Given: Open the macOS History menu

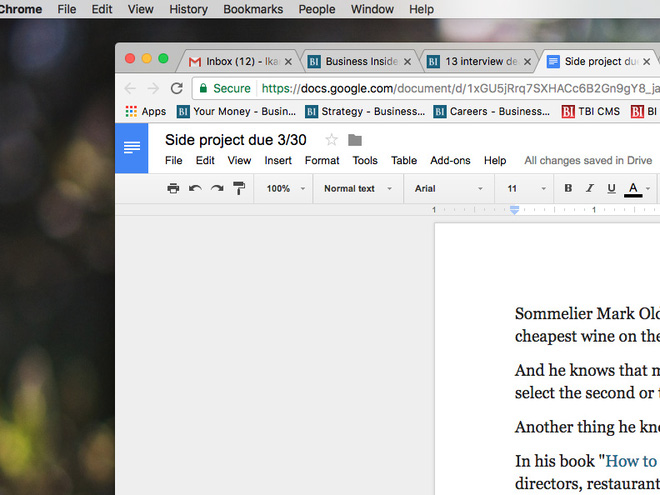Looking at the screenshot, I should click(x=189, y=9).
